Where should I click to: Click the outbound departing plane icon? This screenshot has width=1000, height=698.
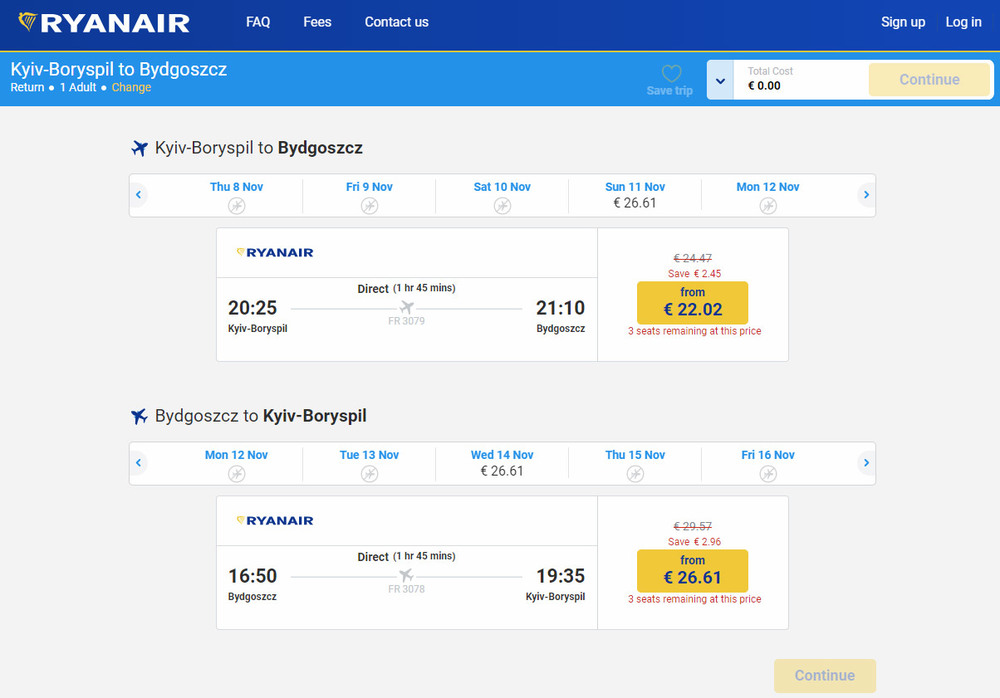[x=140, y=149]
